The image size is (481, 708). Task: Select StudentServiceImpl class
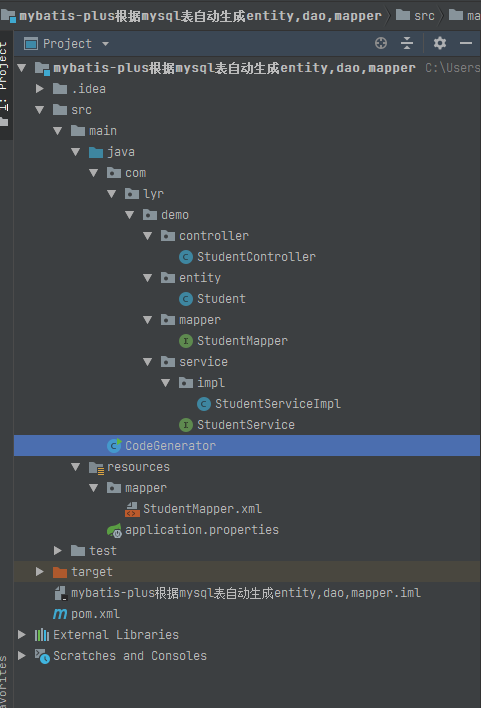click(x=278, y=404)
